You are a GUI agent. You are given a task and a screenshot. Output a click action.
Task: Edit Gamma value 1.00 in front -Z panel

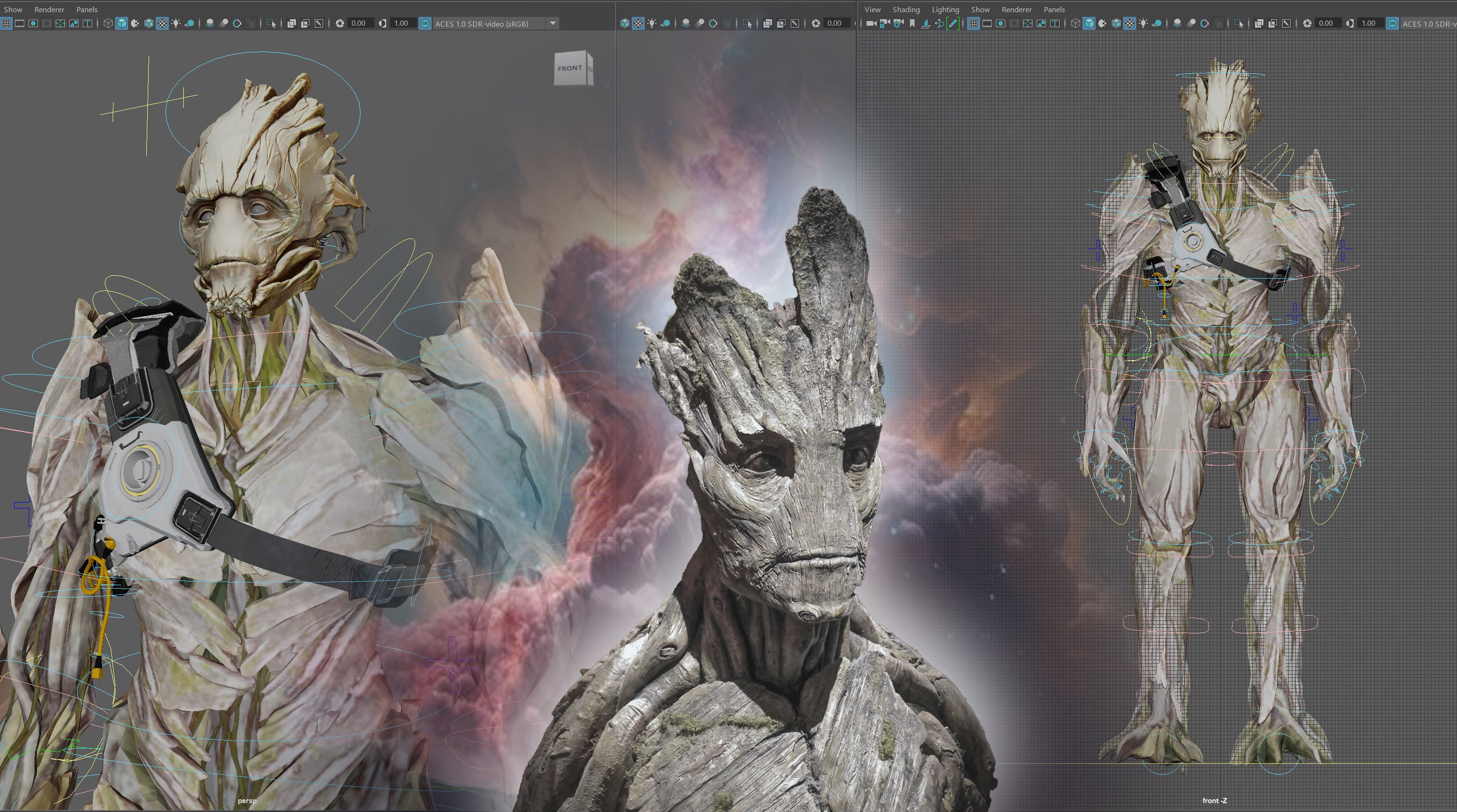(1371, 23)
